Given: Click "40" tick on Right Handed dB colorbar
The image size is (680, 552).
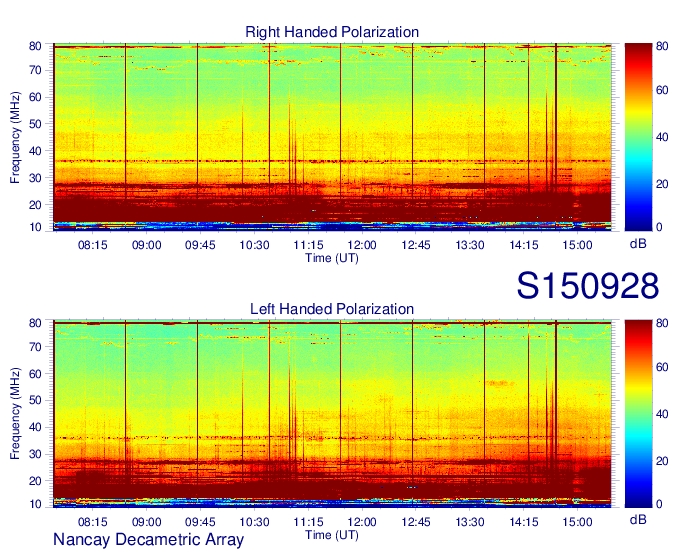Looking at the screenshot, I should 662,137.
